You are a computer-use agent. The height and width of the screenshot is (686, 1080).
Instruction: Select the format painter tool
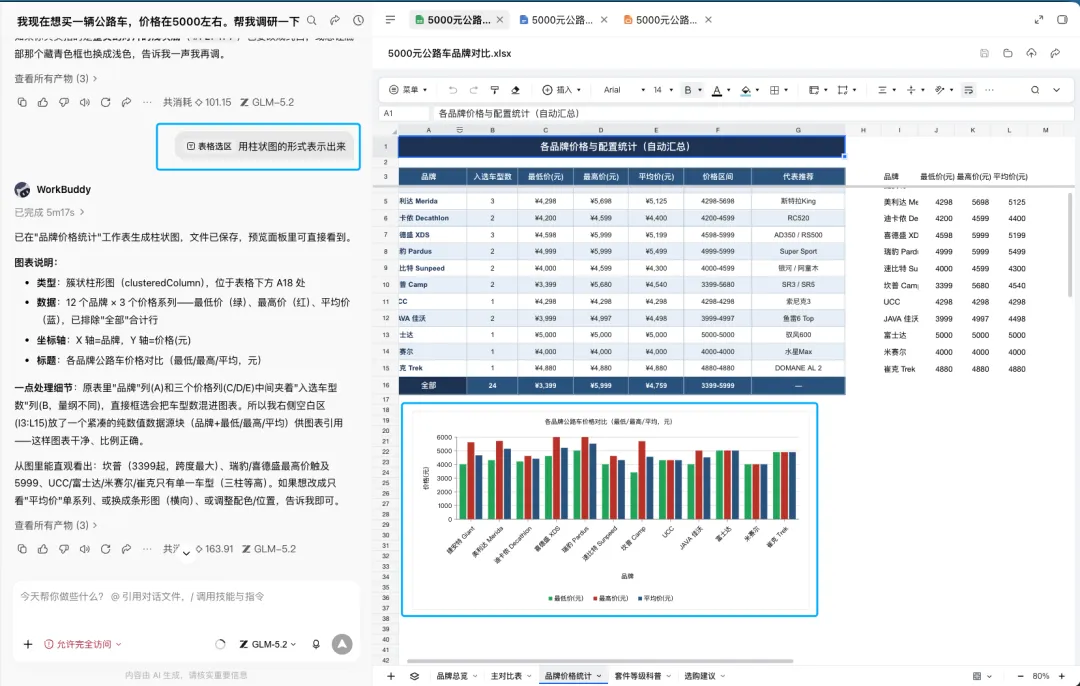(x=495, y=90)
